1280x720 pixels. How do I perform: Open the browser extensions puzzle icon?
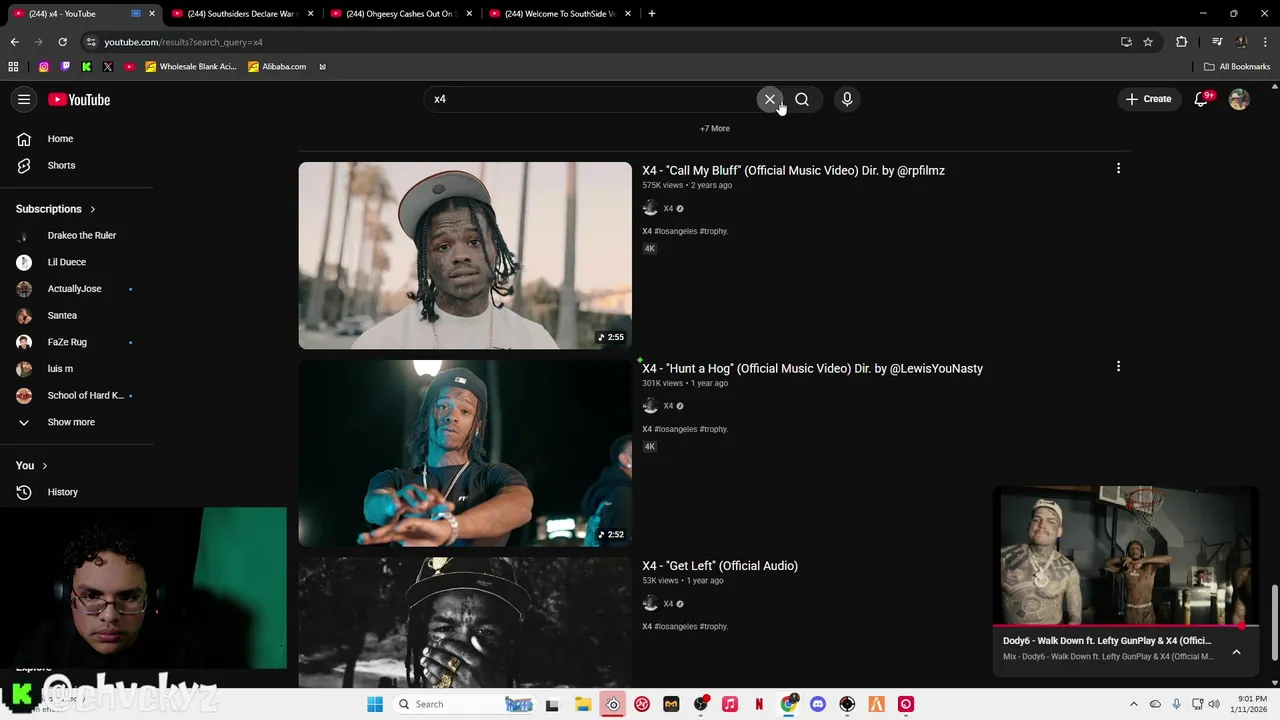click(1182, 42)
